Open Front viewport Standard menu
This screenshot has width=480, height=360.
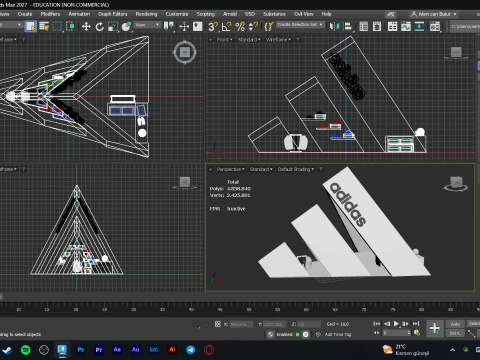[249, 40]
